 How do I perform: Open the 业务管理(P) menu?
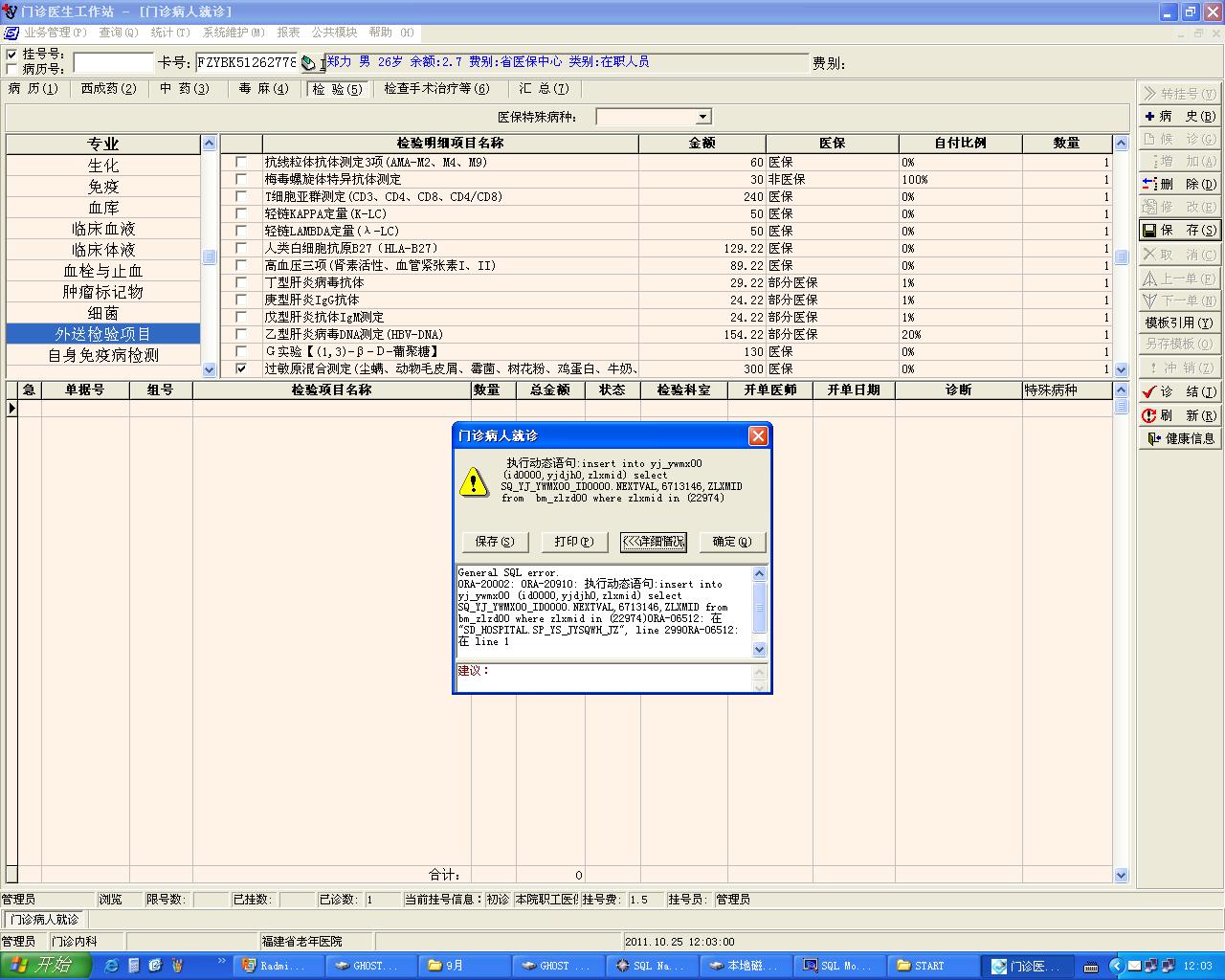click(x=56, y=33)
